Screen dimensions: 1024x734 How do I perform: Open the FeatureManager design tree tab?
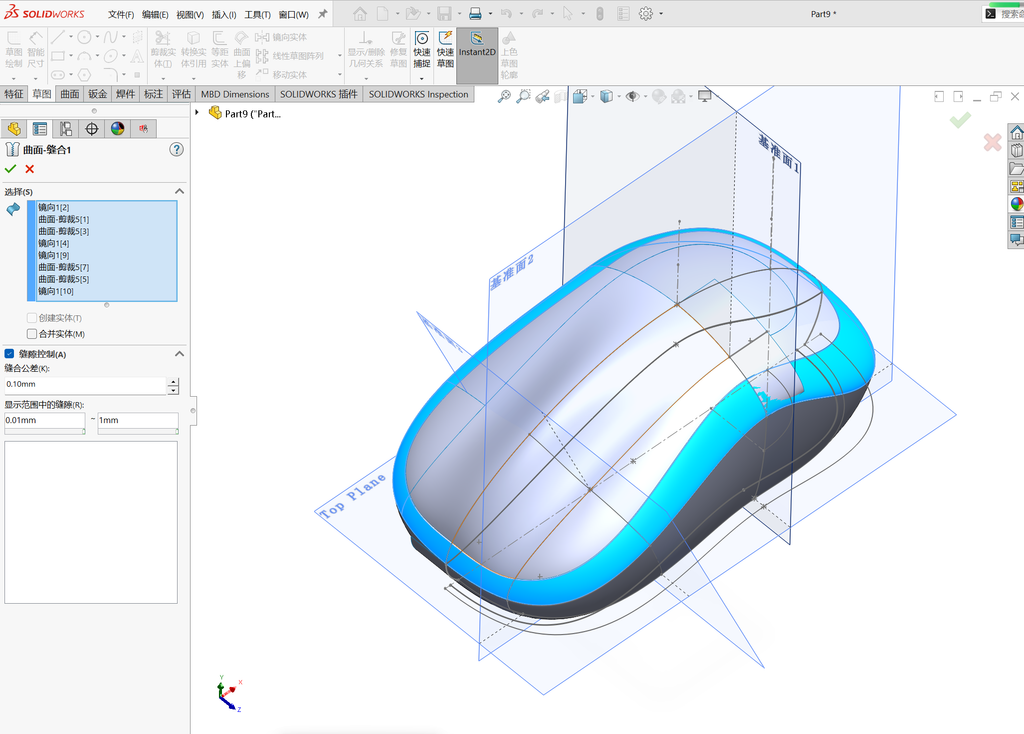click(14, 129)
